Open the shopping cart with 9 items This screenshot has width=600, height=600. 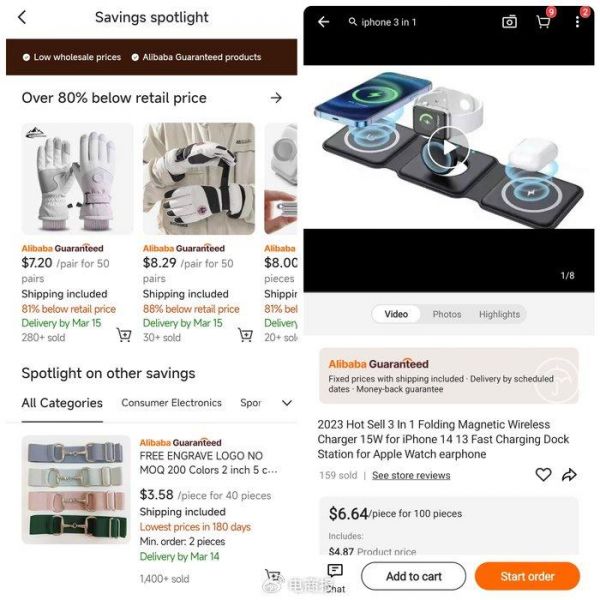(x=543, y=21)
